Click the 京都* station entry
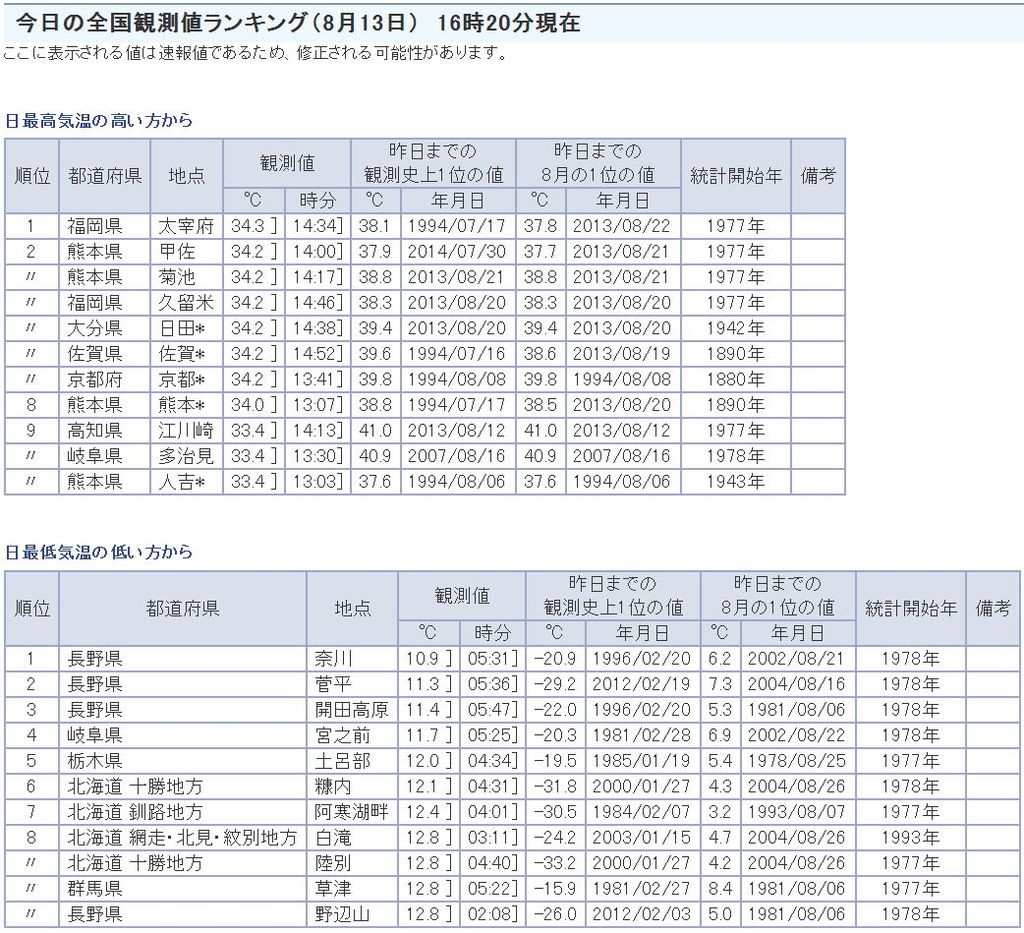1024x933 pixels. click(186, 379)
